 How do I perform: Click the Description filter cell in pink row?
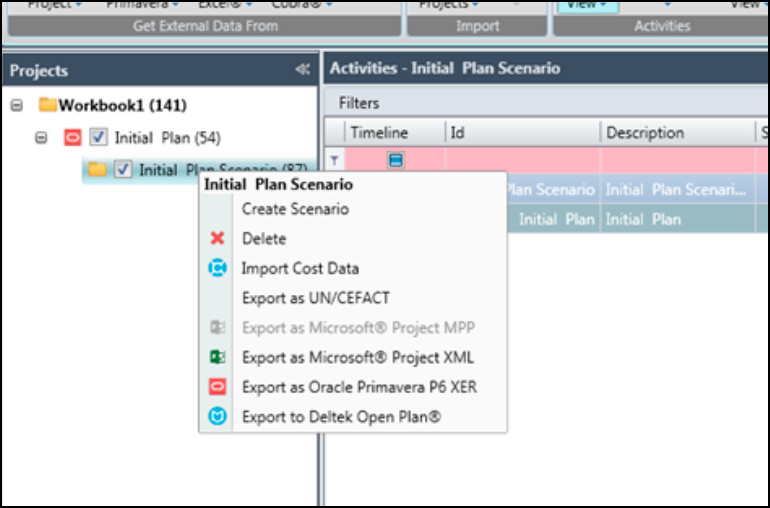point(678,160)
